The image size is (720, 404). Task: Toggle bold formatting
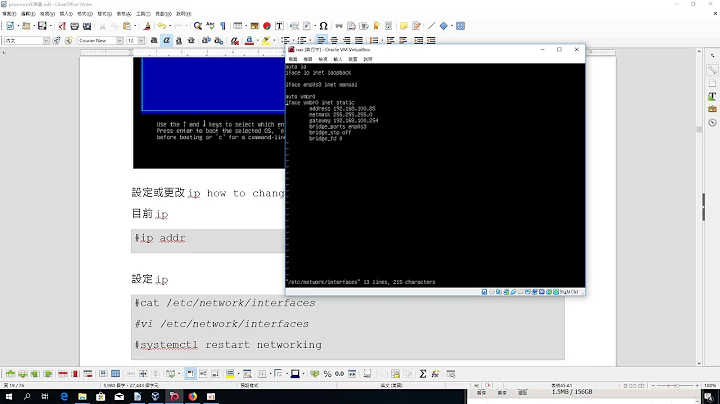pos(154,40)
